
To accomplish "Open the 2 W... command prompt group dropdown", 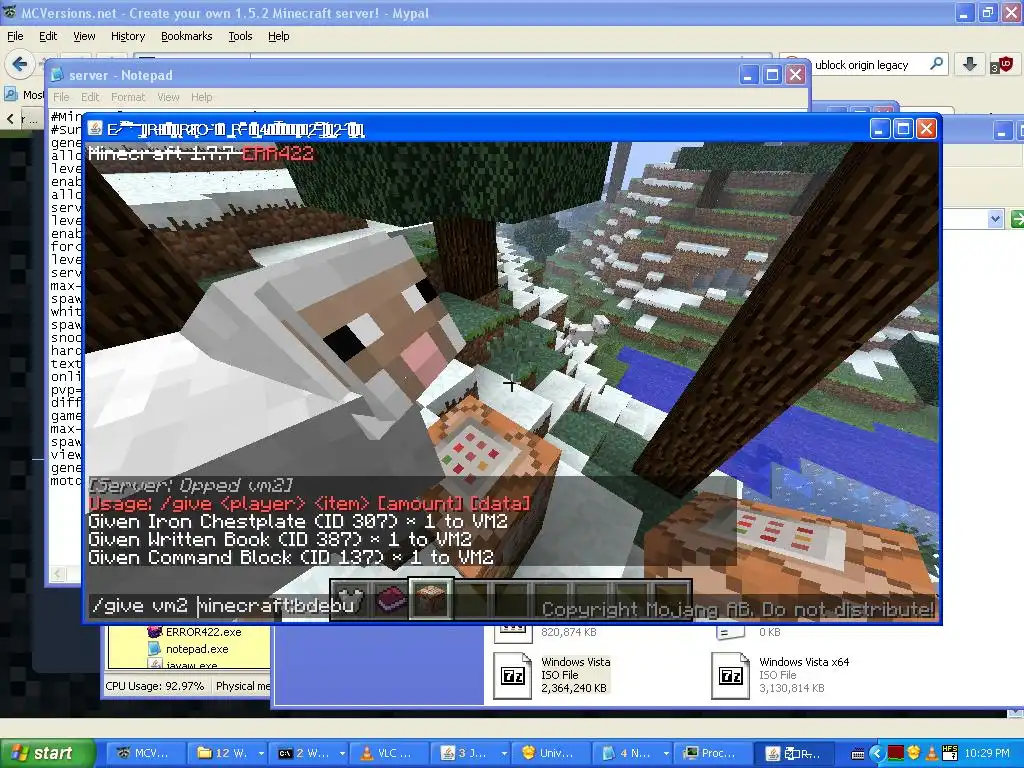I will click(x=342, y=754).
